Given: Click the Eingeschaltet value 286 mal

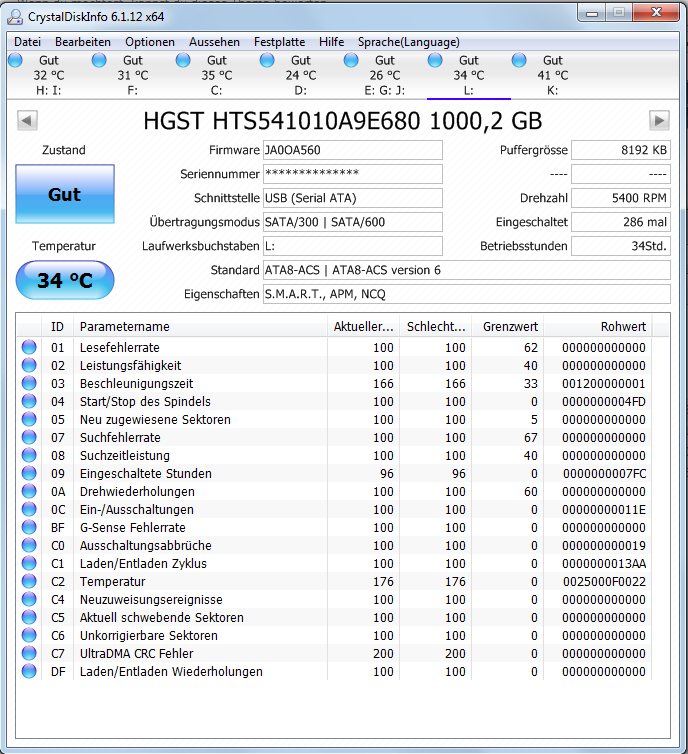Looking at the screenshot, I should coord(621,222).
